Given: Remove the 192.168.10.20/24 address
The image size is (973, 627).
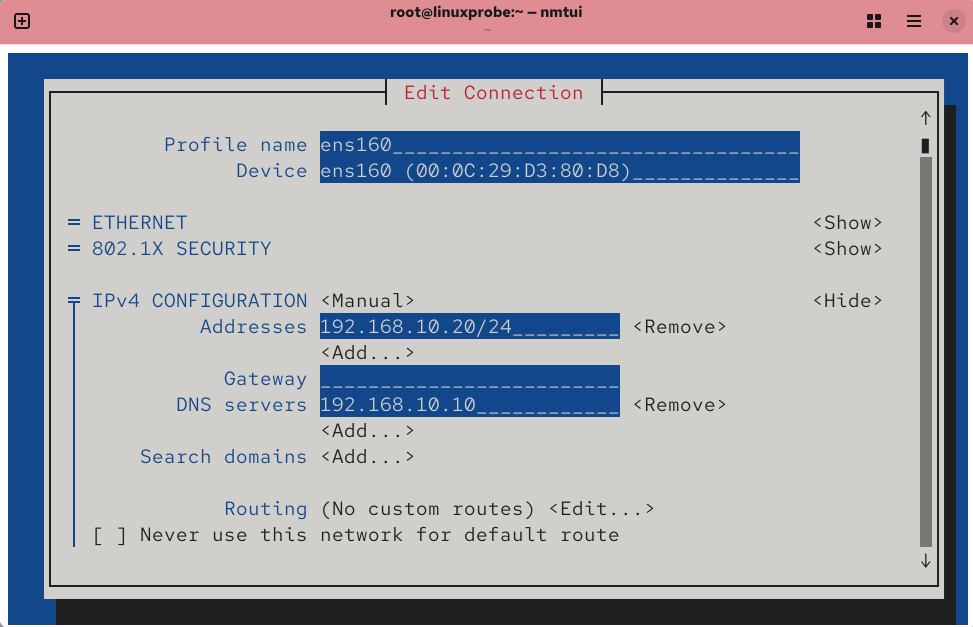Looking at the screenshot, I should click(x=679, y=327).
